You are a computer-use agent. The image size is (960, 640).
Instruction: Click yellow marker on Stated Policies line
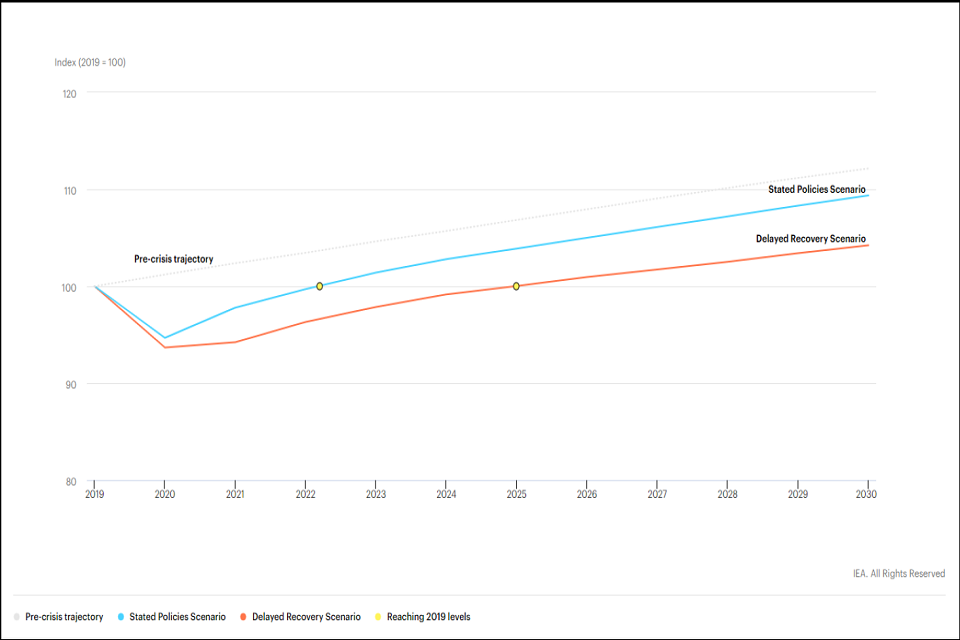[320, 286]
